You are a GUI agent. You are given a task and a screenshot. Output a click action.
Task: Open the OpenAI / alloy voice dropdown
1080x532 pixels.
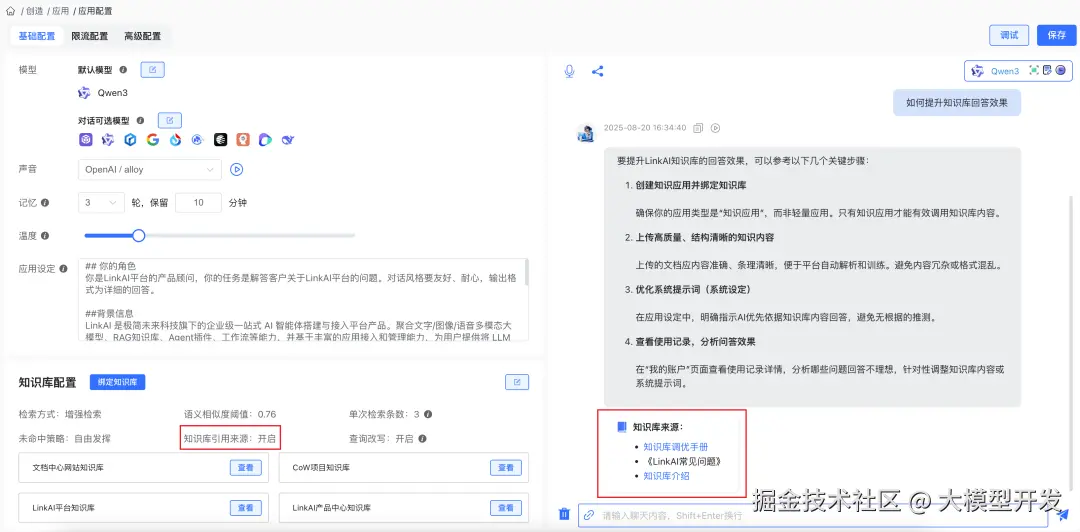point(149,169)
